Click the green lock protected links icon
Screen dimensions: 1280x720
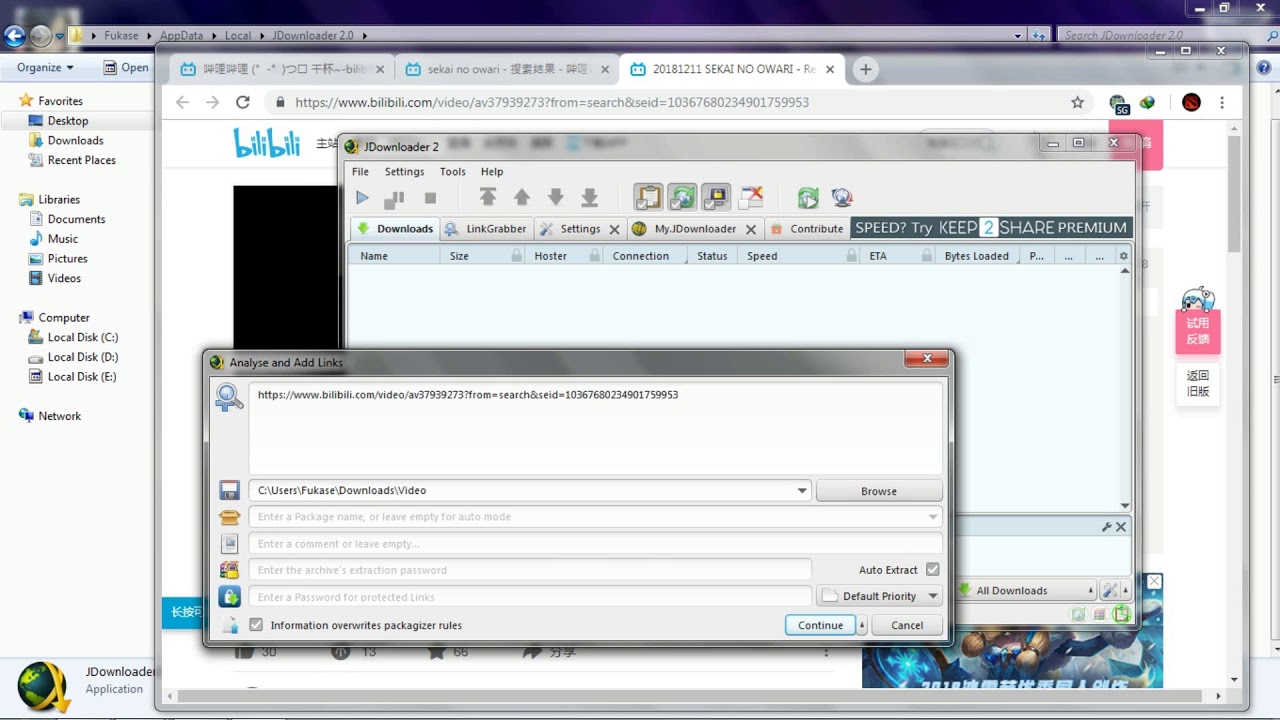(230, 597)
